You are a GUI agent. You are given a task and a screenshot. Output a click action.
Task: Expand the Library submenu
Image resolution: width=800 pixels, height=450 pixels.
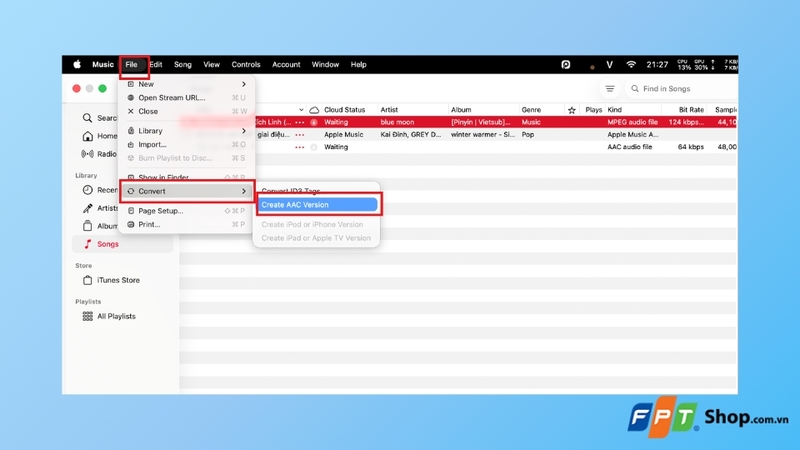tap(187, 131)
